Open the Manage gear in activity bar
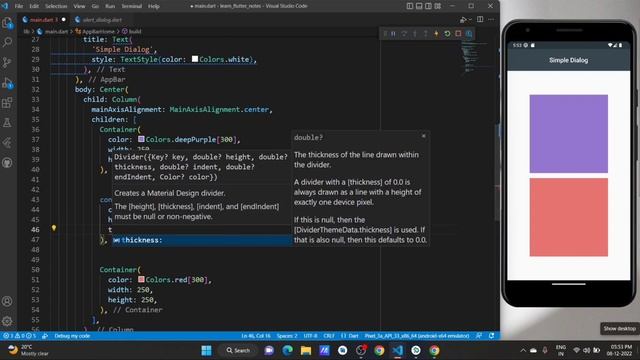 (7, 321)
